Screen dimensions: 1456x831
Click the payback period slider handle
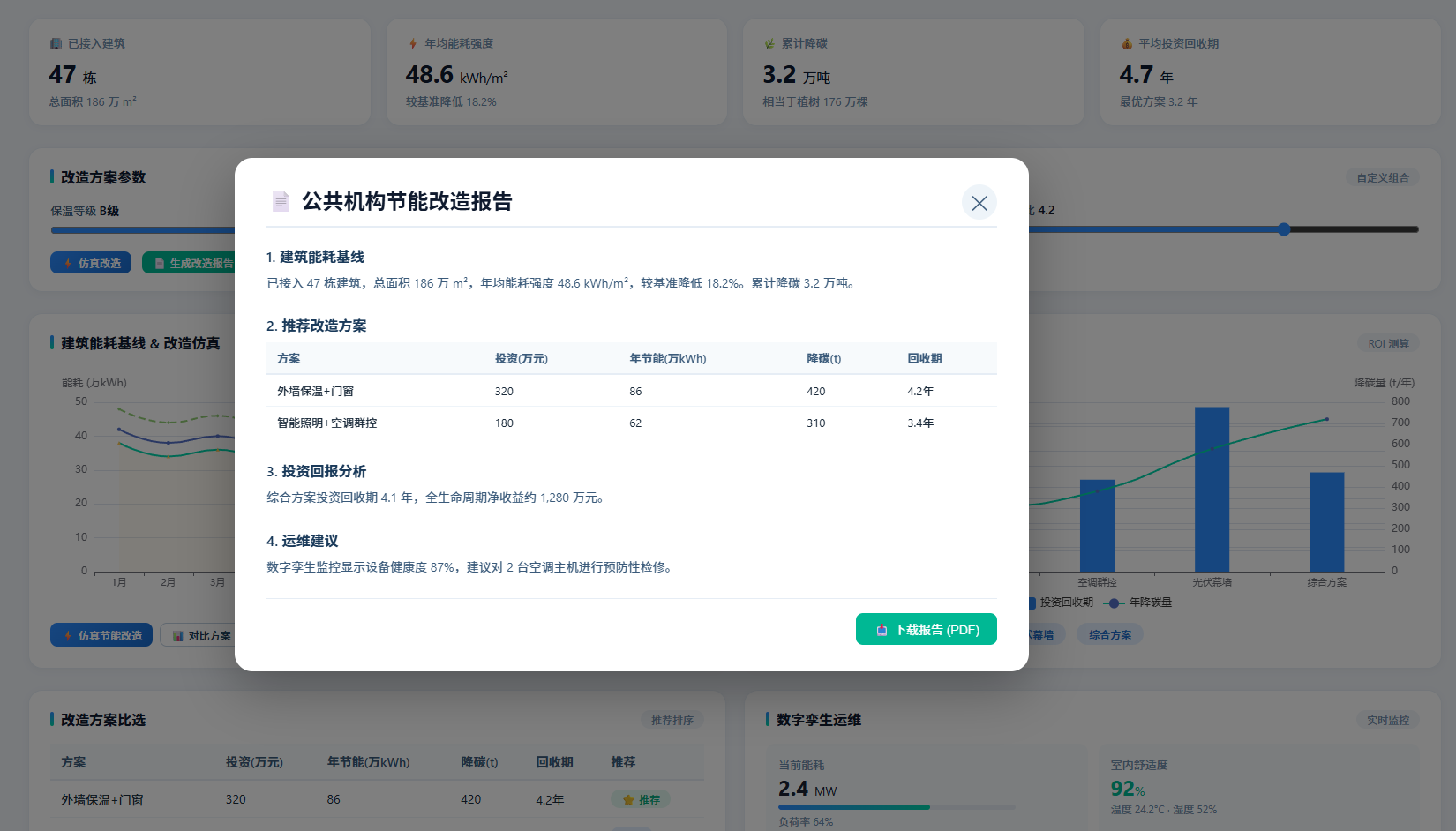pos(1284,229)
